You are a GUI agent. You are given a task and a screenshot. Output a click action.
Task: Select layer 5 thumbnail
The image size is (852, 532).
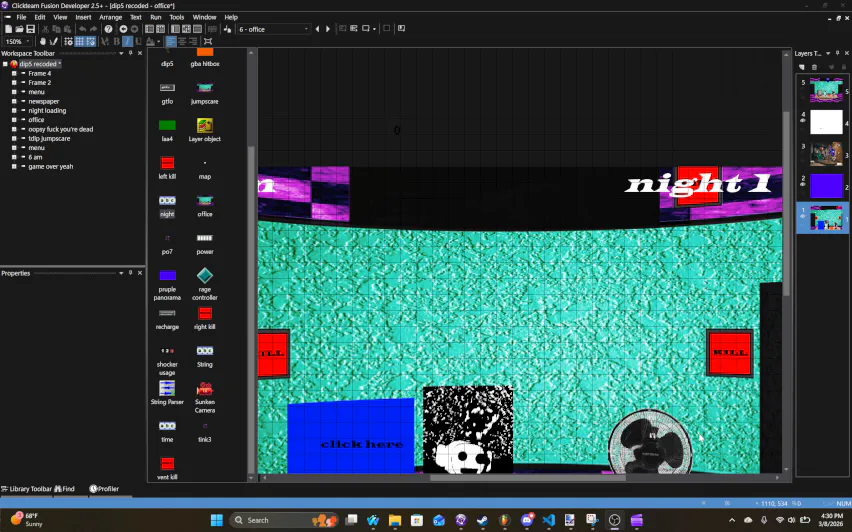826,90
